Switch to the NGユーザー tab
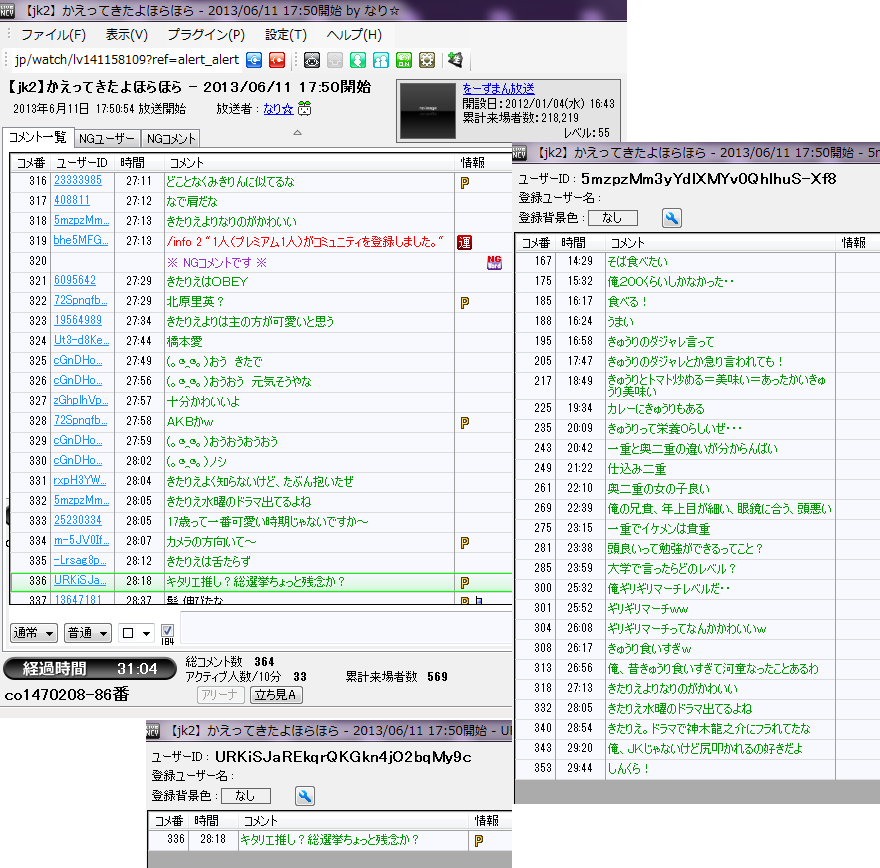This screenshot has height=868, width=880. [107, 138]
